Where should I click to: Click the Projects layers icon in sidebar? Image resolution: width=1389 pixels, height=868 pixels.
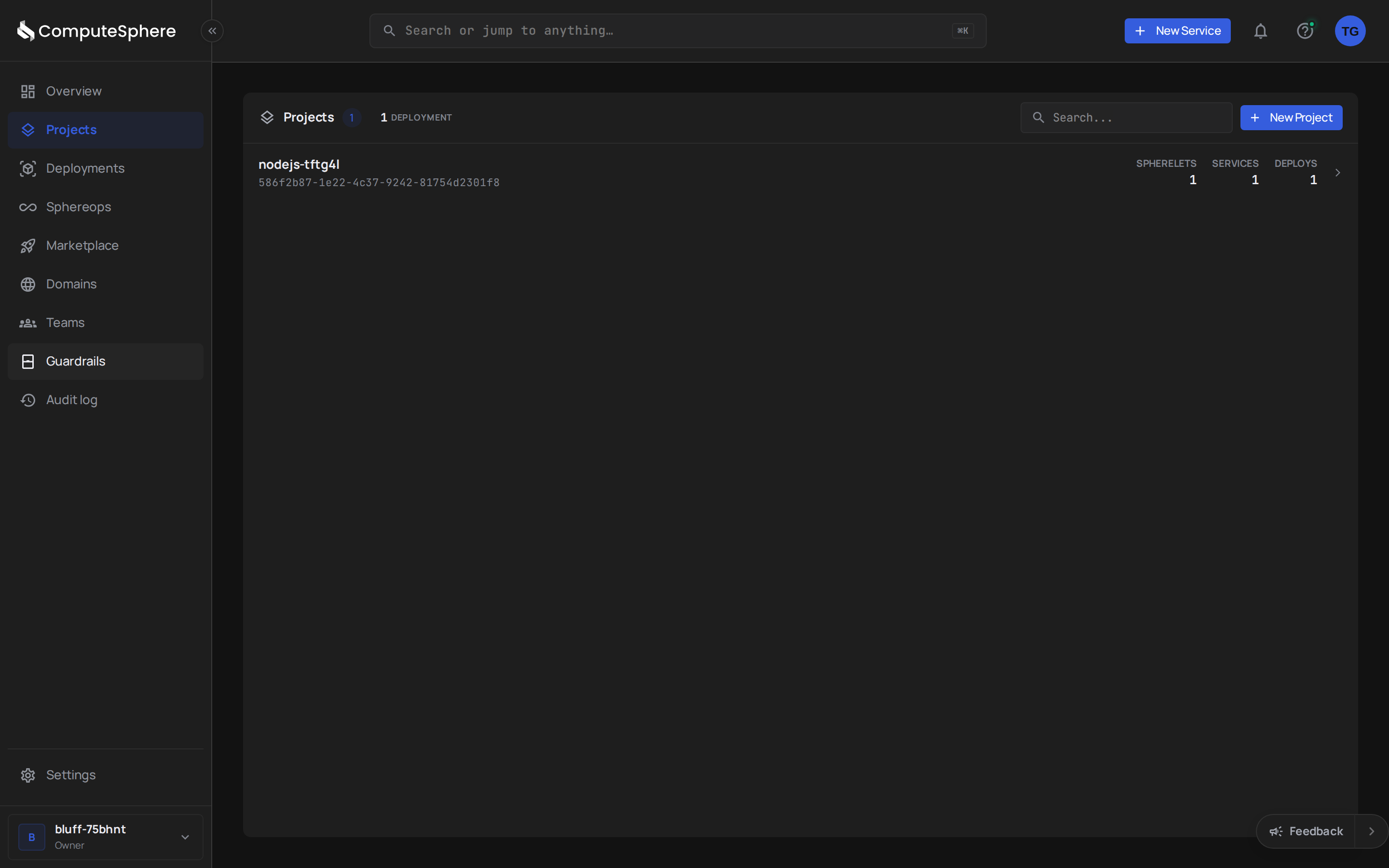tap(28, 130)
